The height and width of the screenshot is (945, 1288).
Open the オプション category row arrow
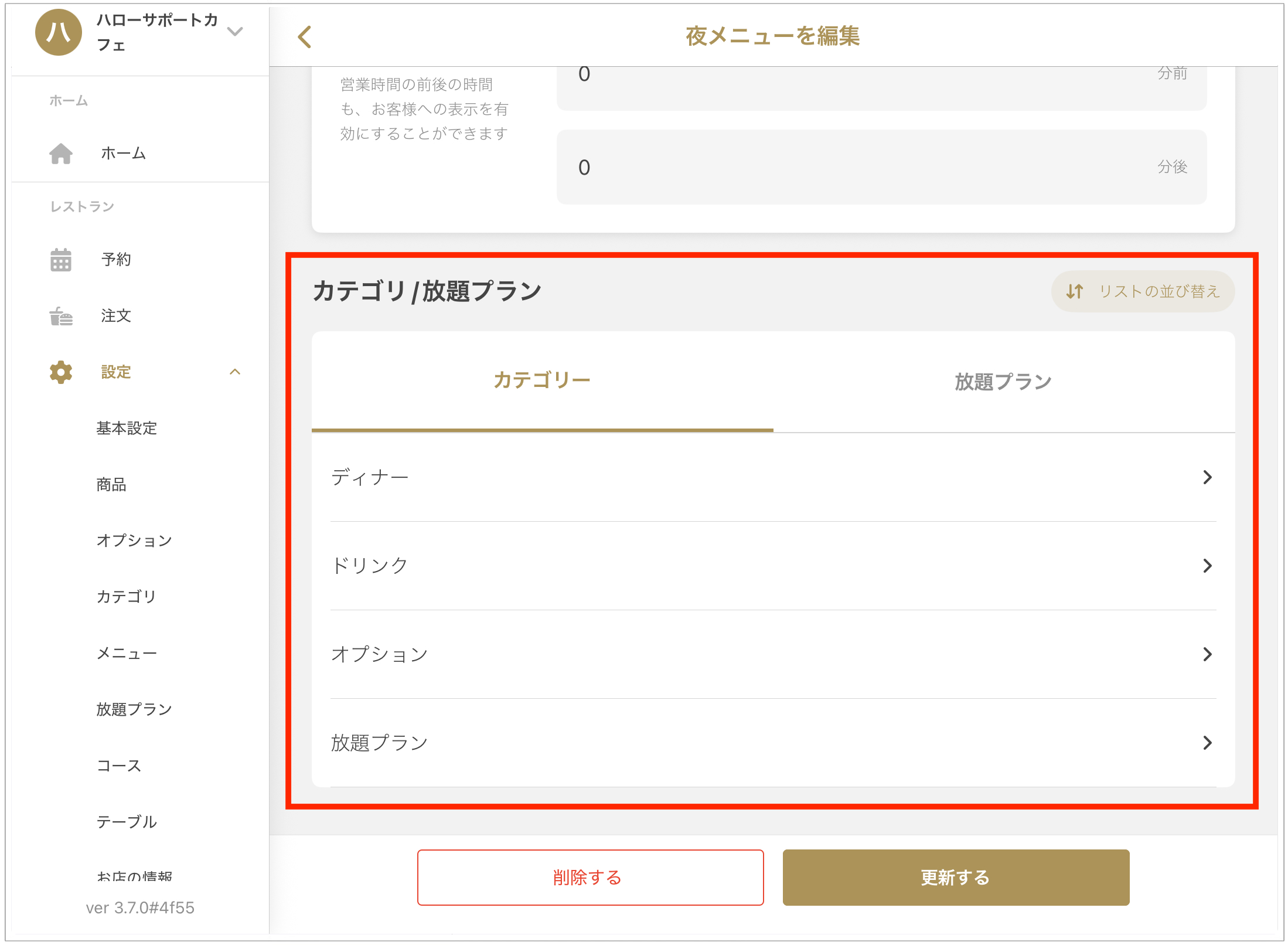pos(1207,654)
